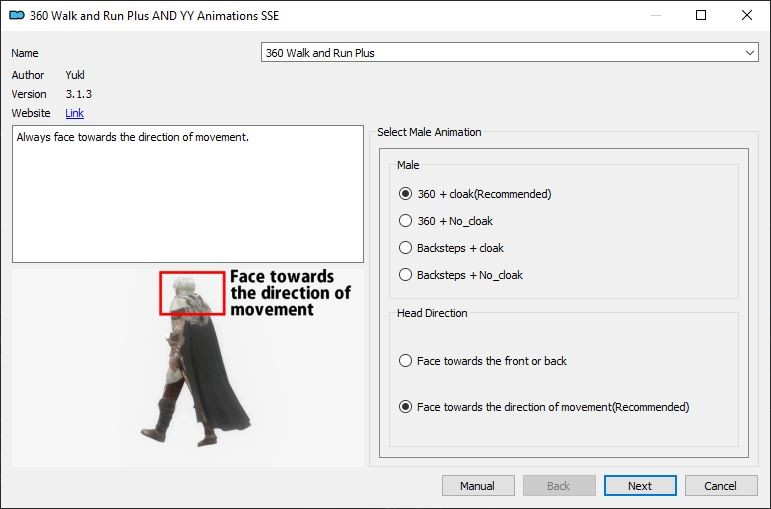Screen dimensions: 771x509
Task: Open the Name dropdown list
Action: [509, 53]
